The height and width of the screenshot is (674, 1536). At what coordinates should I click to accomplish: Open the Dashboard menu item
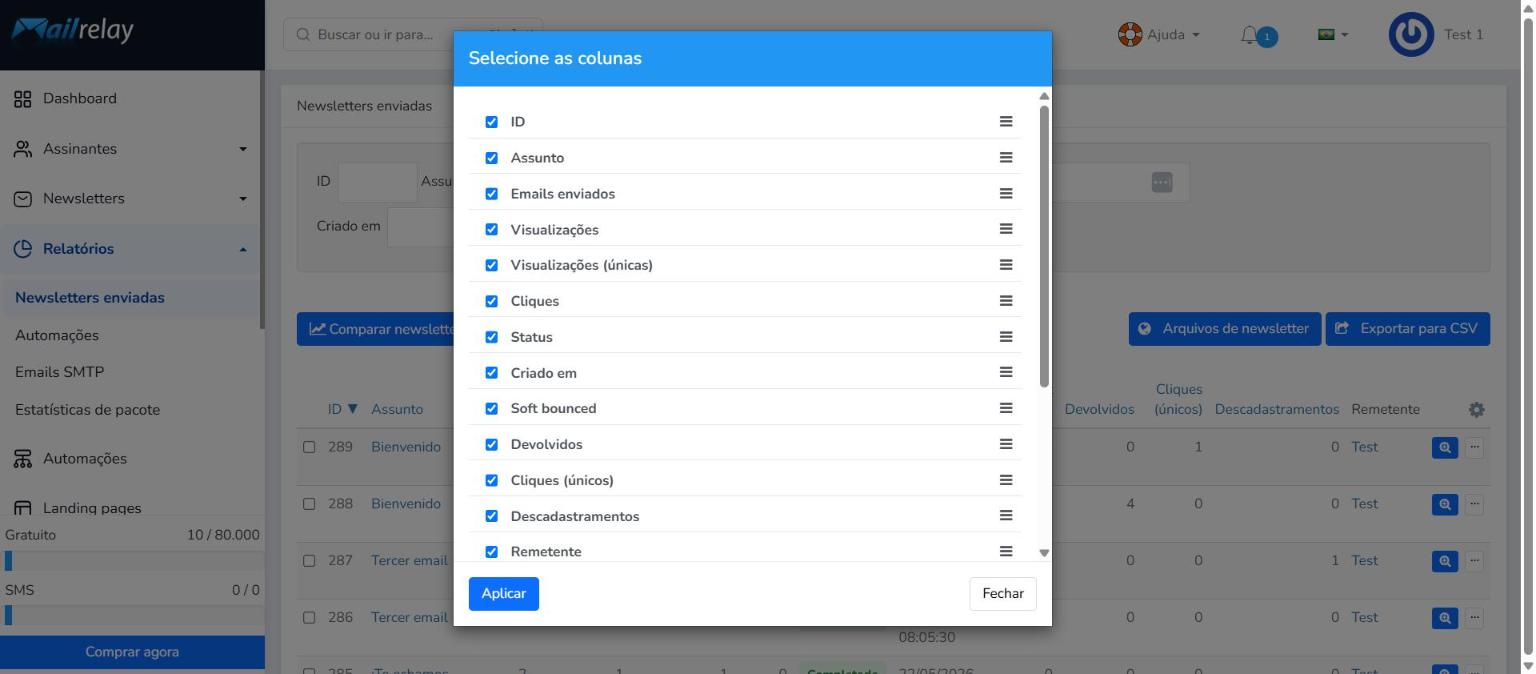pos(130,99)
